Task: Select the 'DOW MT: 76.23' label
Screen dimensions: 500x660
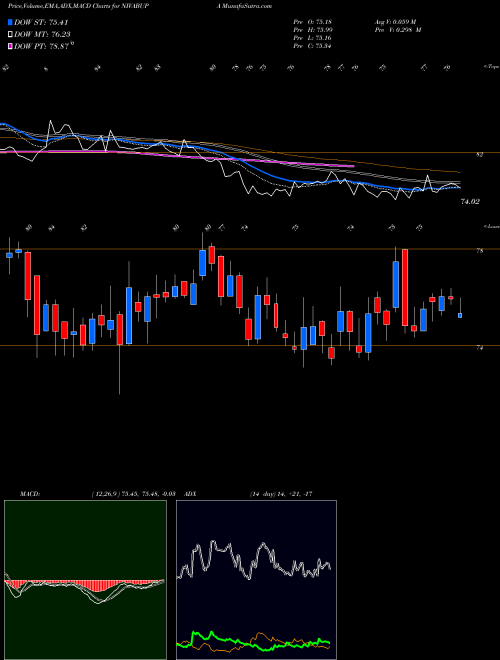Action: (42, 35)
